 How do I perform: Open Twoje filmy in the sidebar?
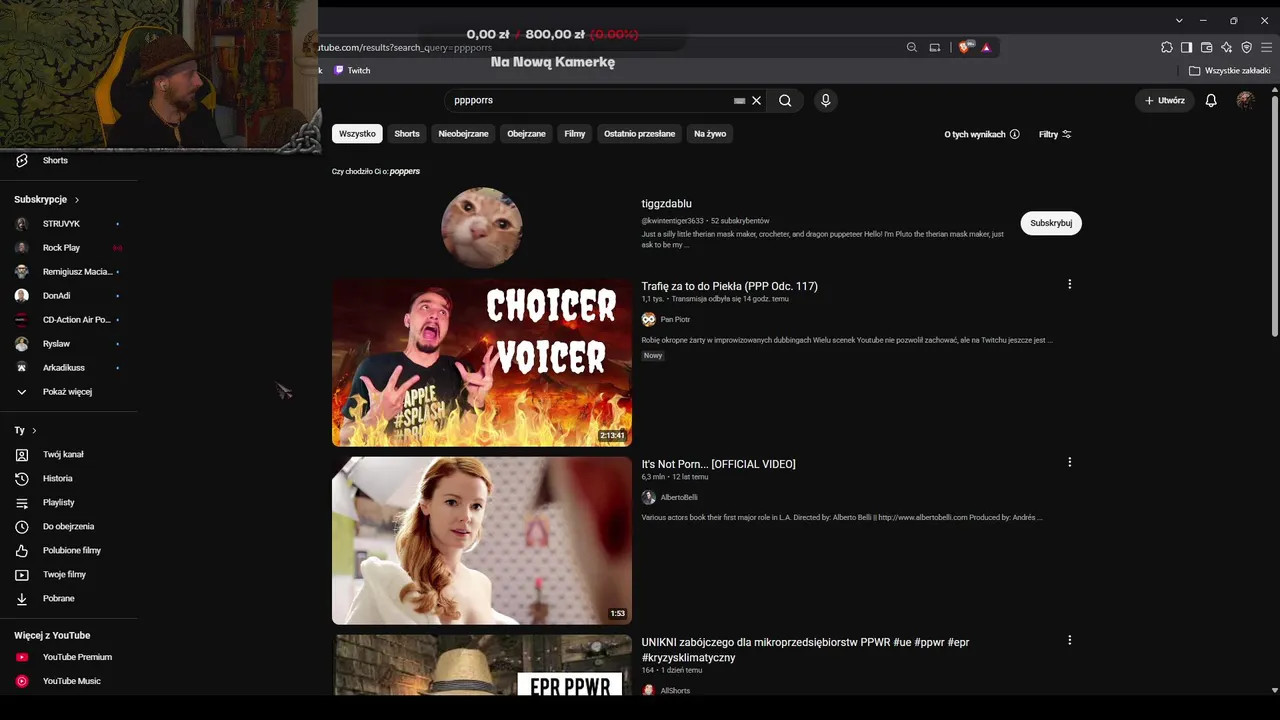[64, 574]
